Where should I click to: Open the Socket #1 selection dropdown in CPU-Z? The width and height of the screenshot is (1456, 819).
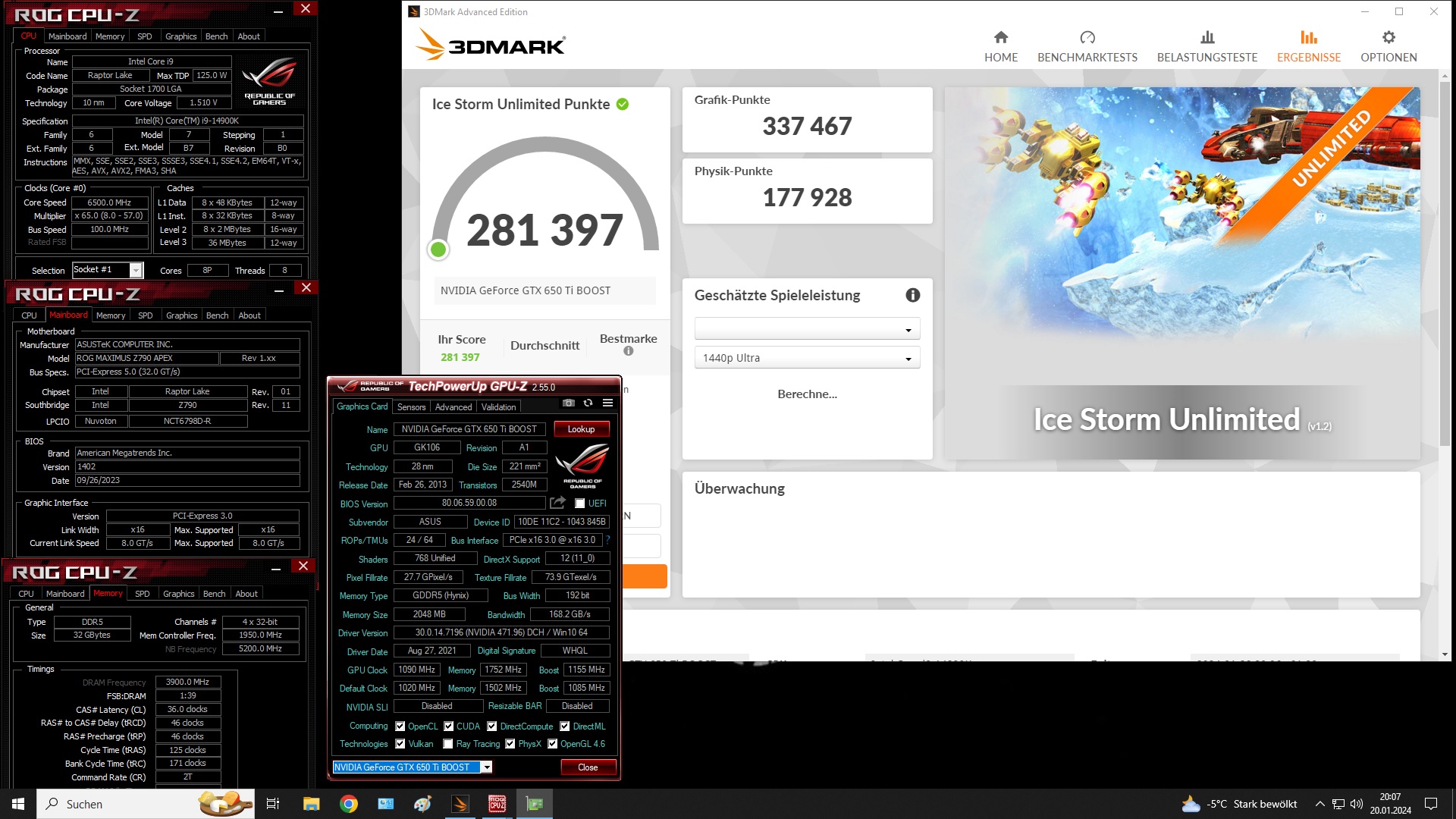[107, 270]
